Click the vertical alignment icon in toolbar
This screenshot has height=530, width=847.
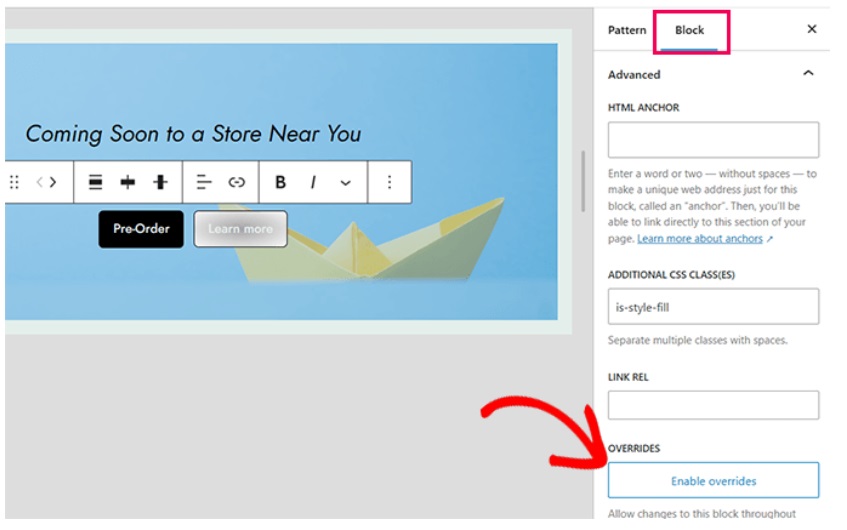pyautogui.click(x=160, y=182)
